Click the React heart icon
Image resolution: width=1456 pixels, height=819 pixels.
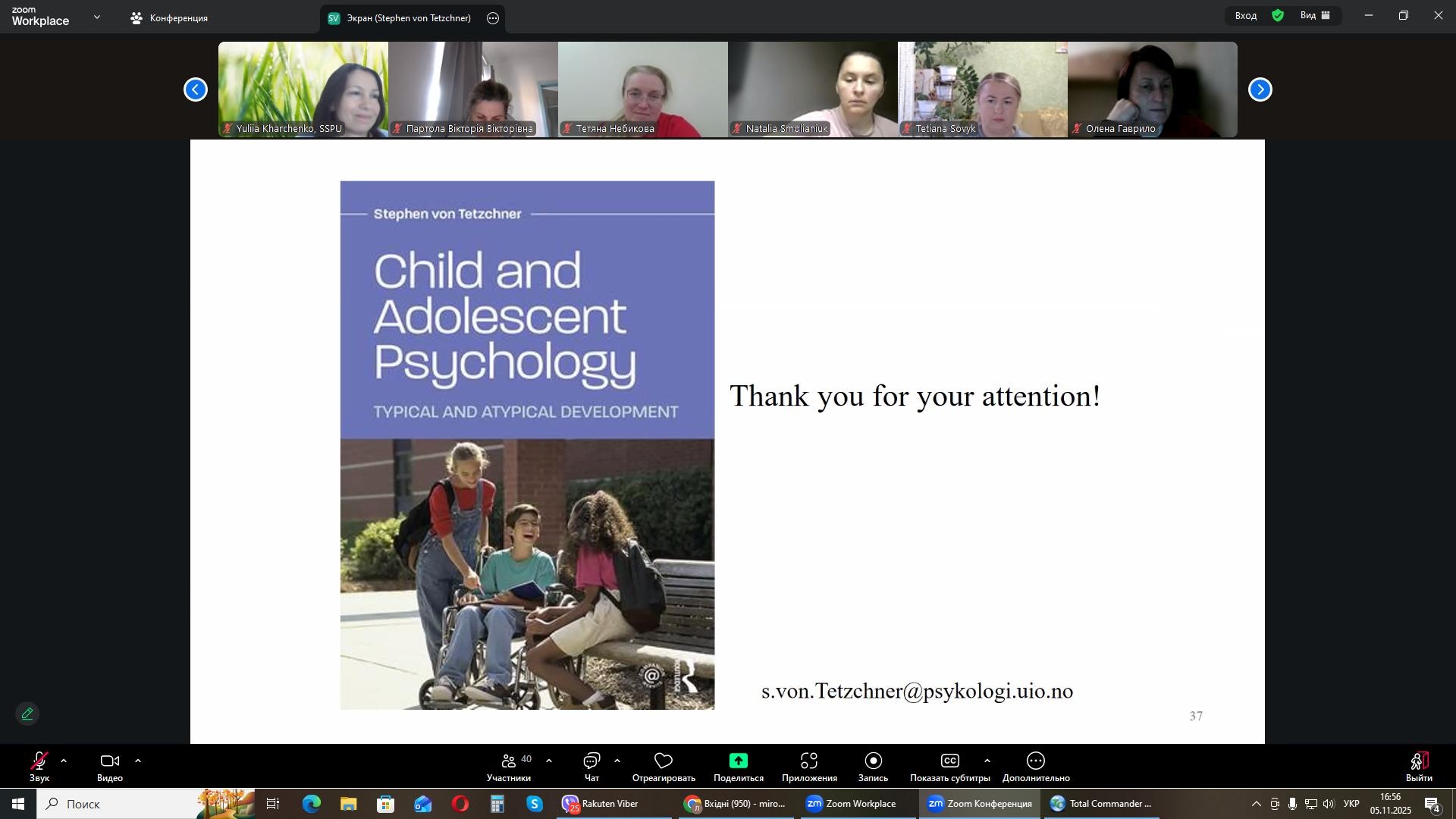tap(664, 761)
